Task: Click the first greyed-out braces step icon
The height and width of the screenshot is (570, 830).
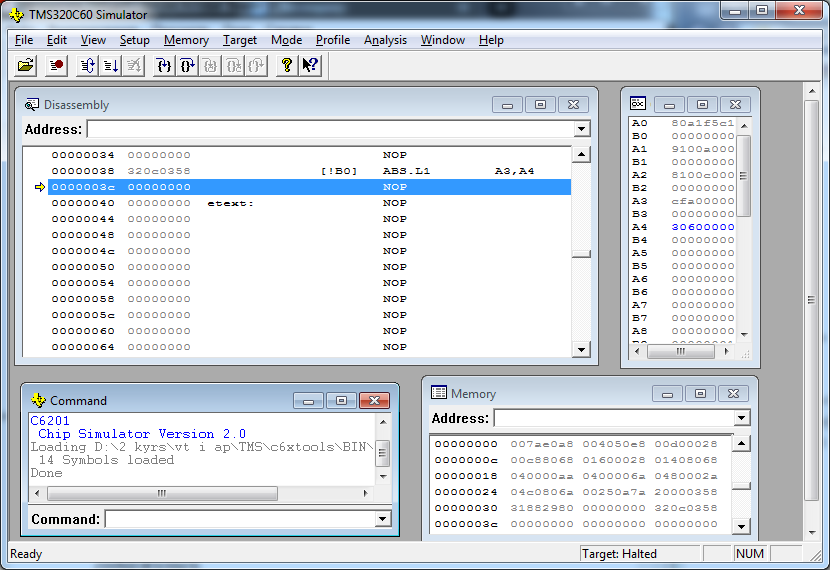Action: (x=210, y=66)
